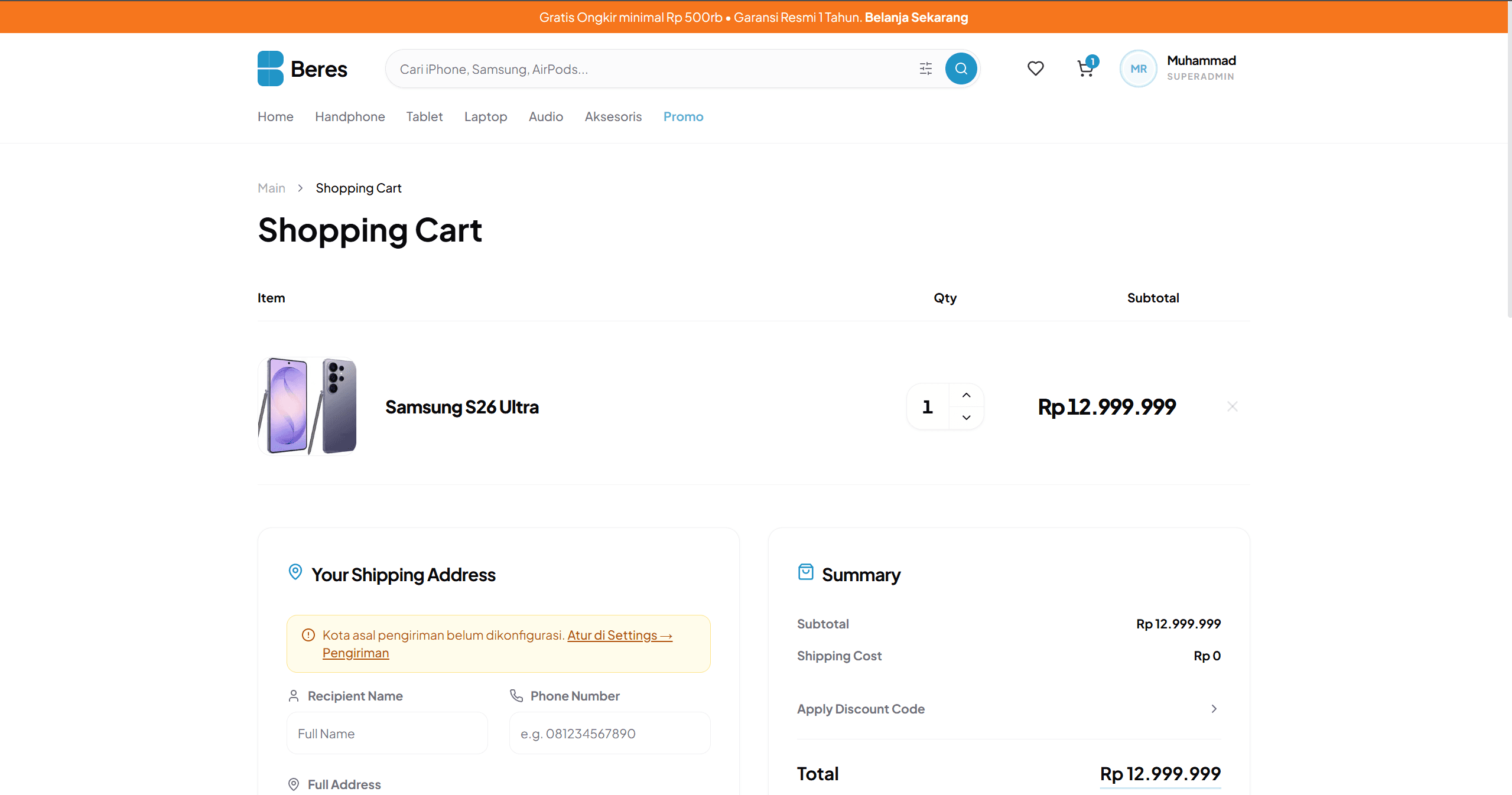This screenshot has width=1512, height=795.
Task: Click Summary subtotal value Rp 12.999.999
Action: click(x=1178, y=624)
